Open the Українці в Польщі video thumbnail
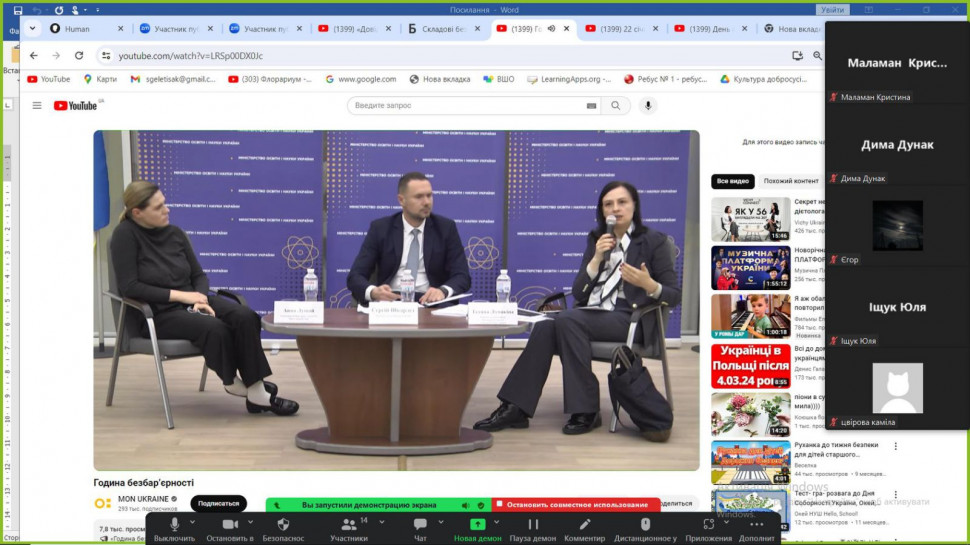 click(x=750, y=366)
